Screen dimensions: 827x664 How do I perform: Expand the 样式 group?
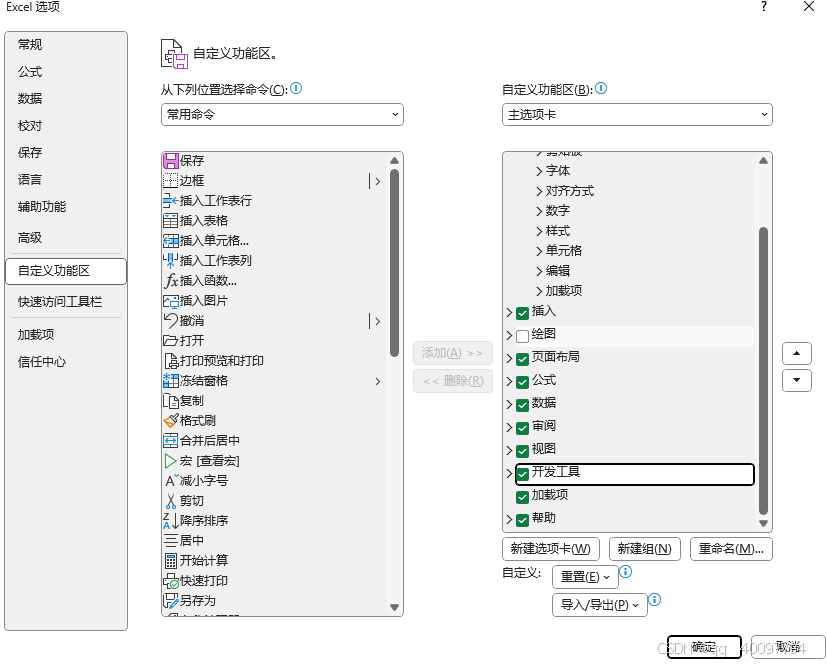coord(539,232)
